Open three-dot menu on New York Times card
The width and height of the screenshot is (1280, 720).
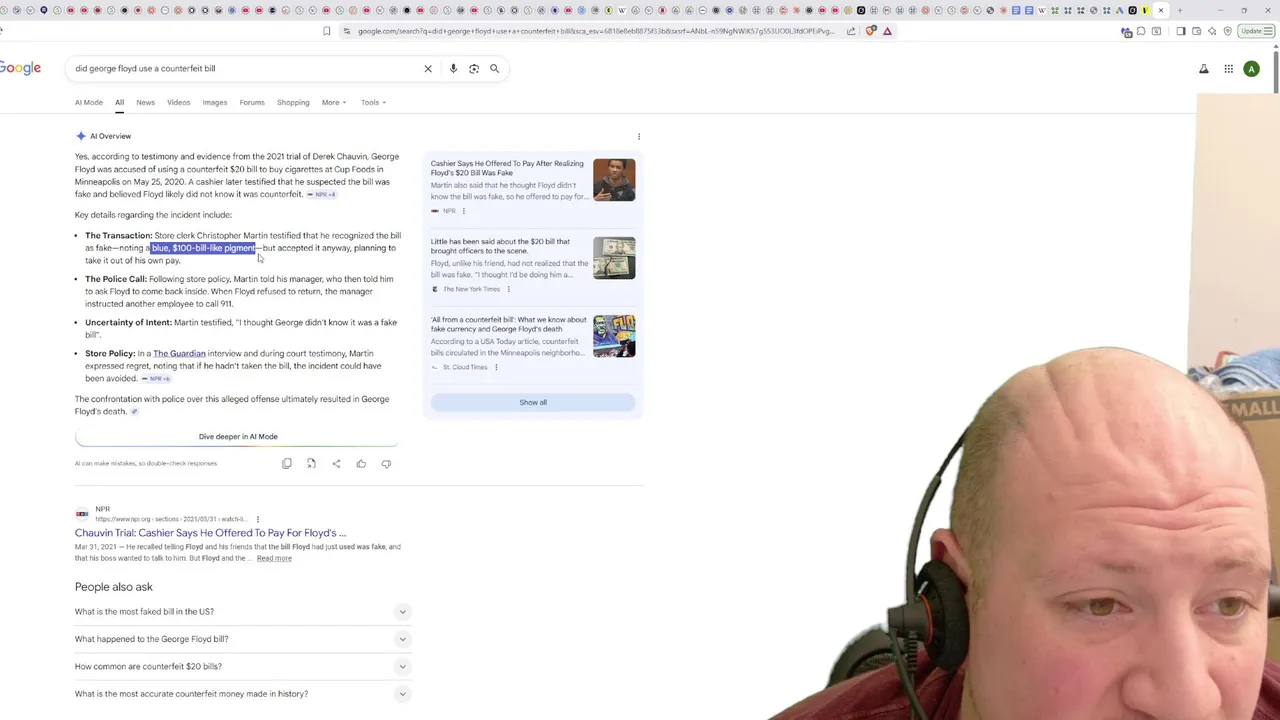508,289
